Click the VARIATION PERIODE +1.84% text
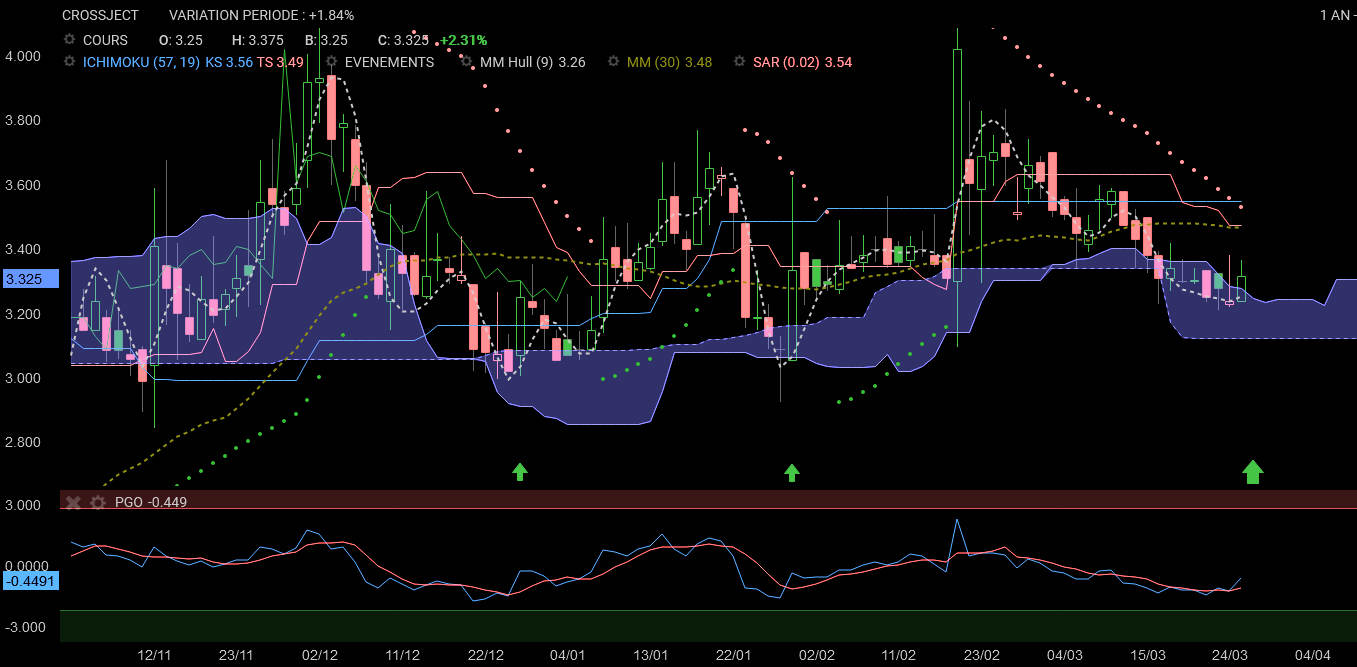1357x667 pixels. tap(261, 15)
